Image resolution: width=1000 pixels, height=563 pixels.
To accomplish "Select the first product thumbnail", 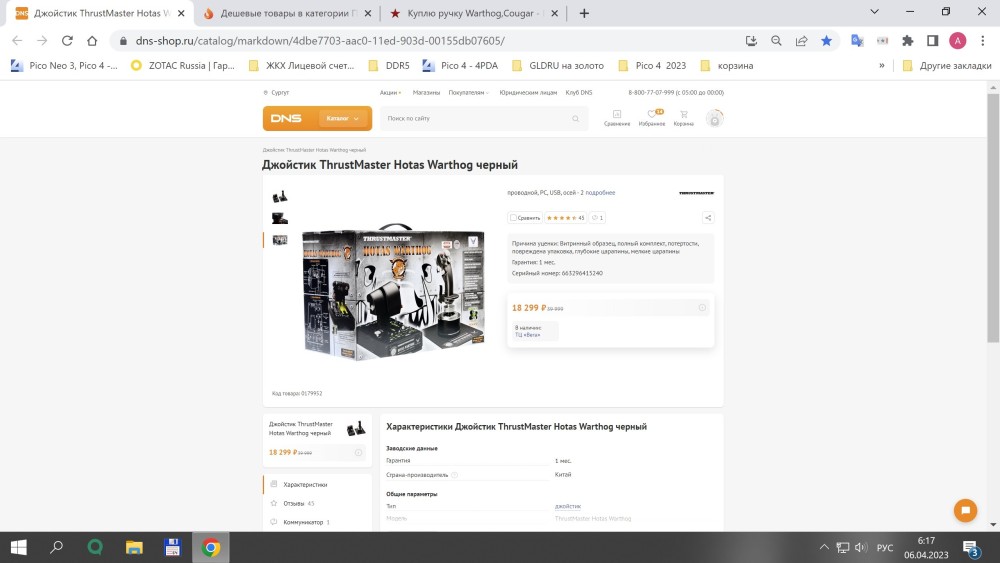I will point(279,197).
